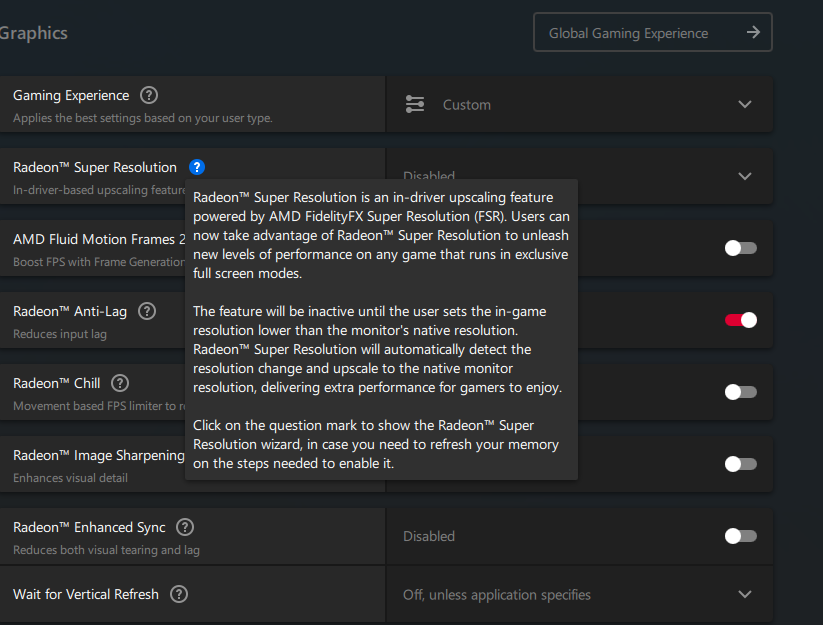The height and width of the screenshot is (625, 823).
Task: Click the Graphics section heading
Action: (x=33, y=33)
